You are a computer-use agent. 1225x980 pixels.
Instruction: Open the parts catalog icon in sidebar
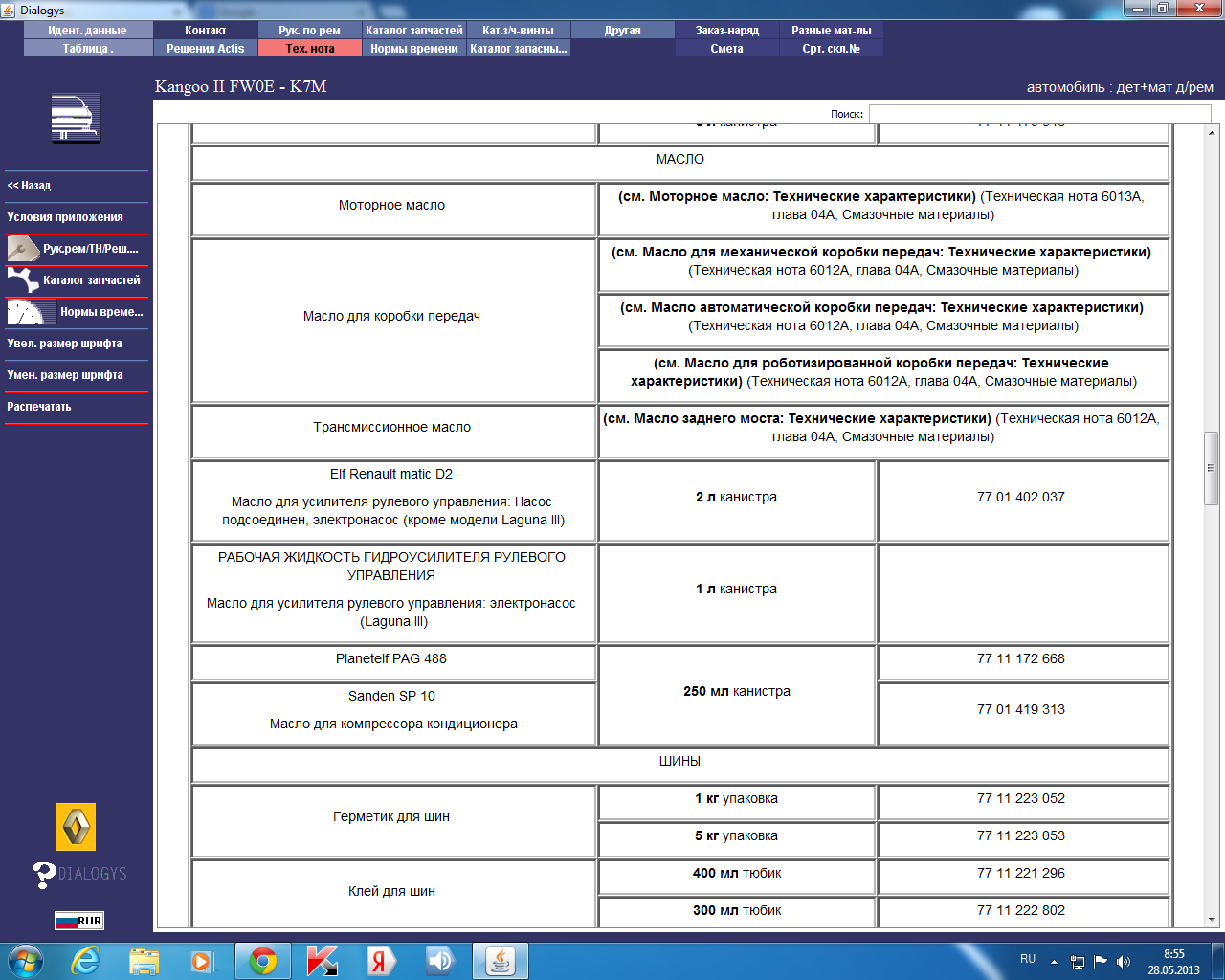(23, 280)
